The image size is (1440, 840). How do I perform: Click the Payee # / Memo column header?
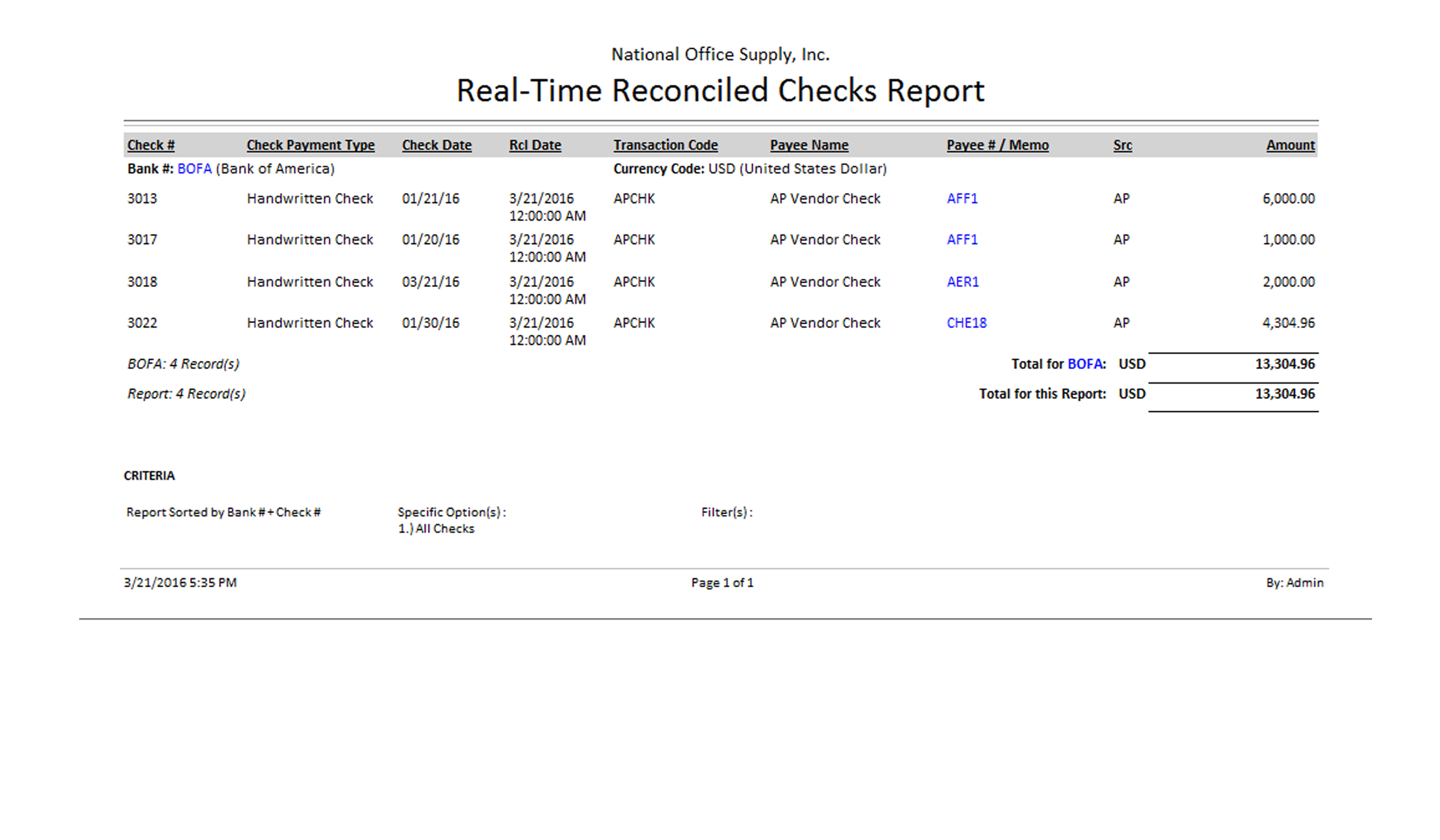point(997,145)
